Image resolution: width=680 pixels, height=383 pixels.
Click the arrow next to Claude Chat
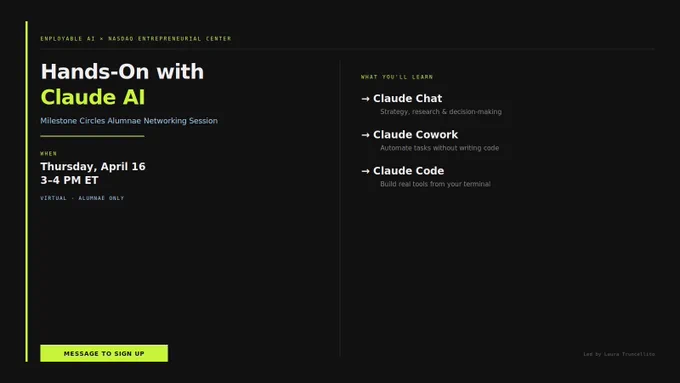click(365, 99)
